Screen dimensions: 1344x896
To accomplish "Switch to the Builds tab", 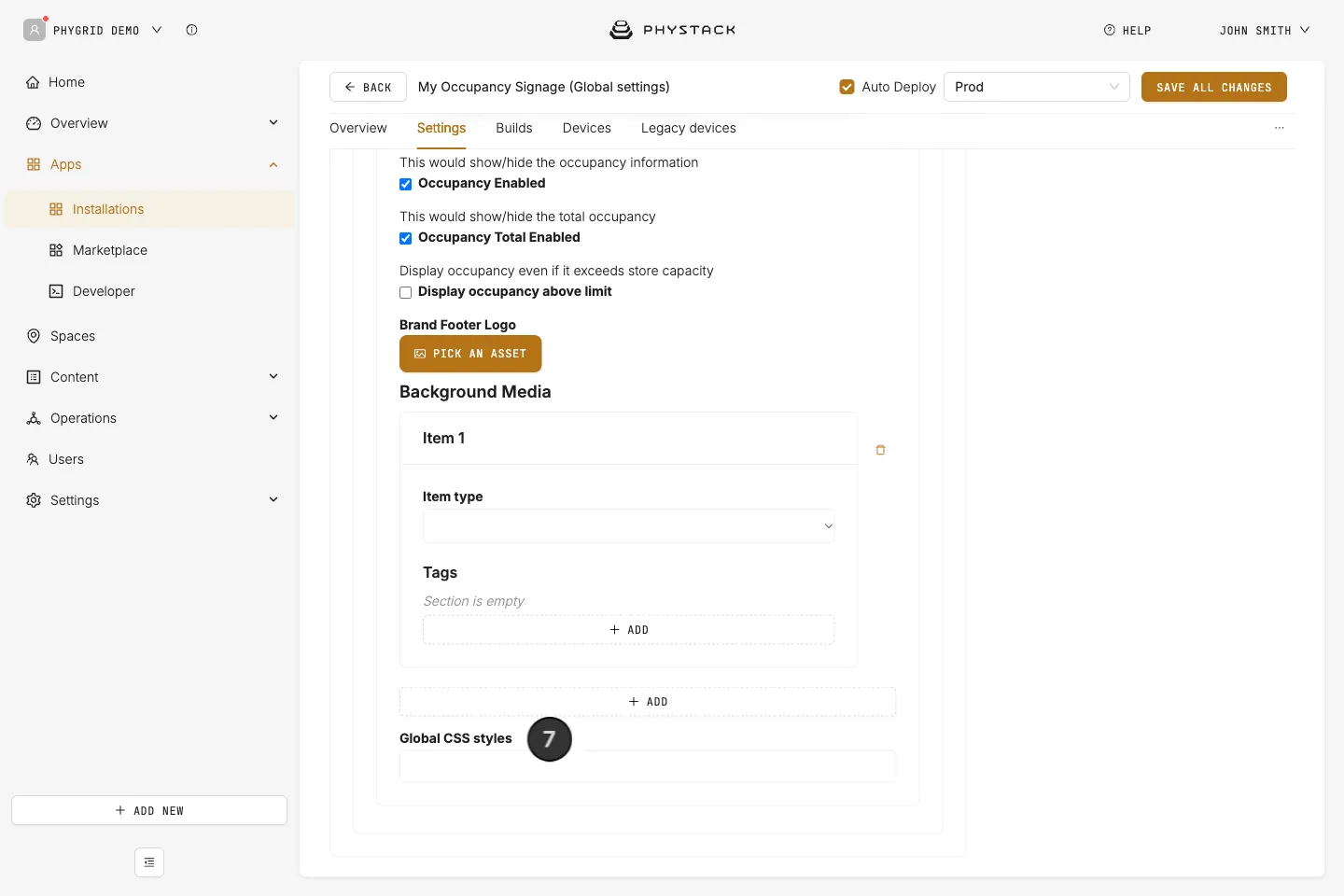I will click(x=514, y=128).
